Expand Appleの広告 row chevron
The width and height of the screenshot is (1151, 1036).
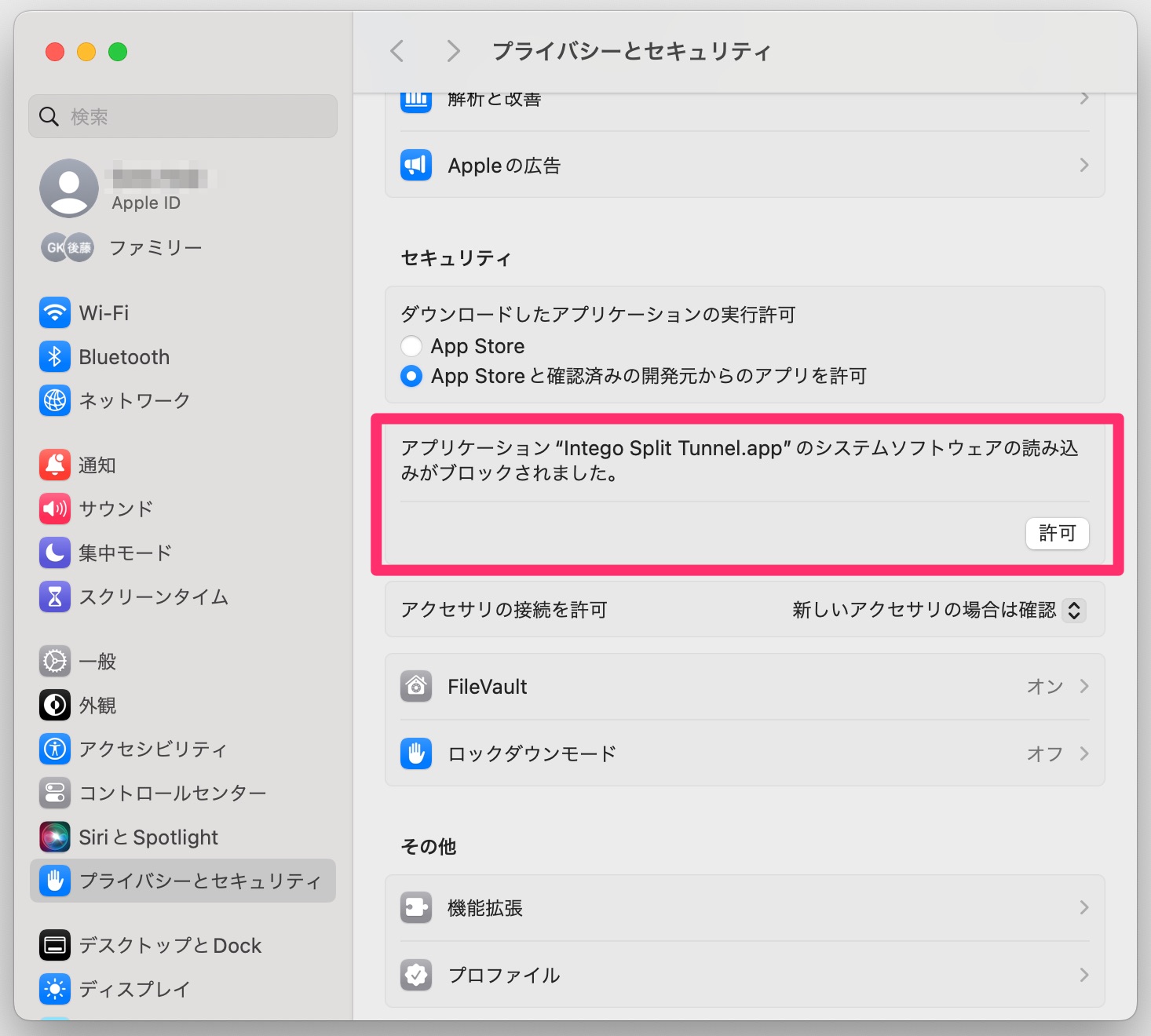tap(1084, 166)
